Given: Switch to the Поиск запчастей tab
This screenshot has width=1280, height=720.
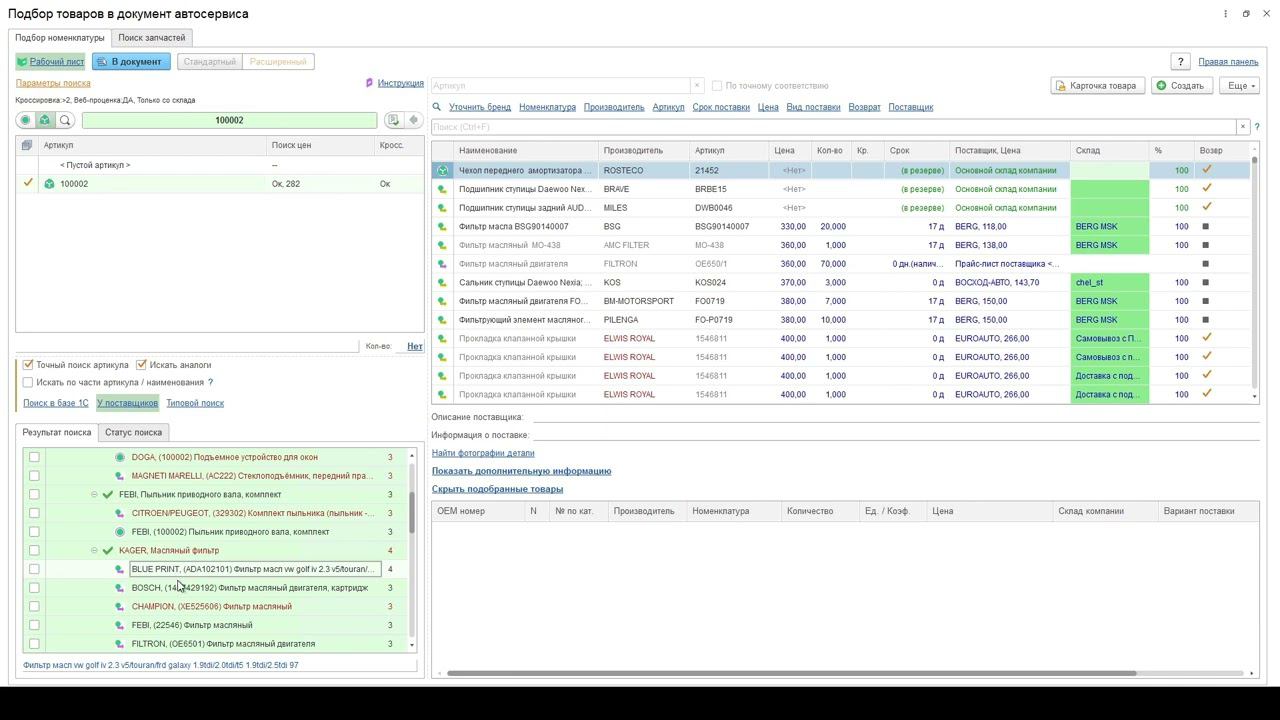Looking at the screenshot, I should pyautogui.click(x=151, y=38).
